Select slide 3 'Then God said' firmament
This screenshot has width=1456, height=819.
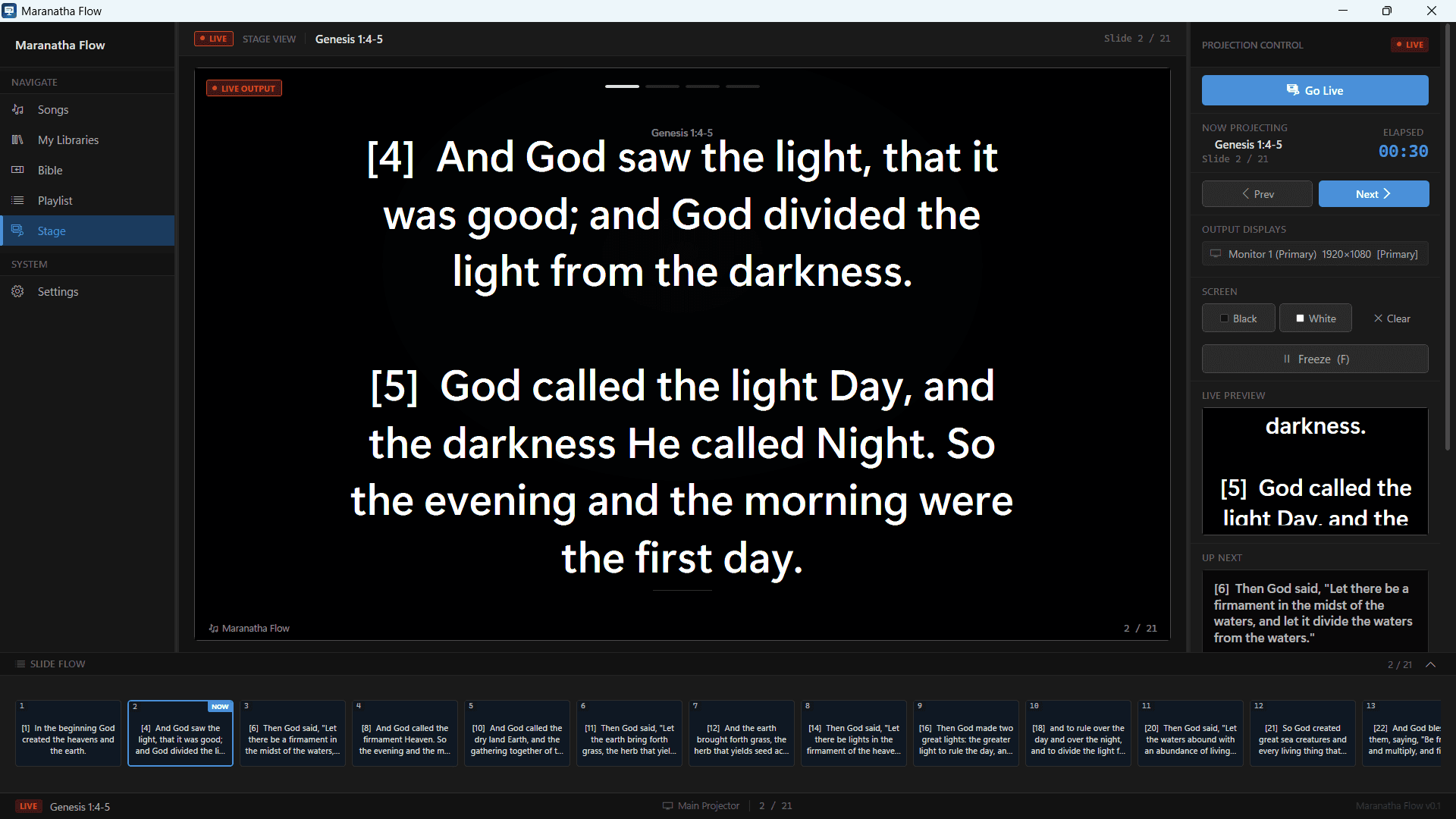(293, 733)
